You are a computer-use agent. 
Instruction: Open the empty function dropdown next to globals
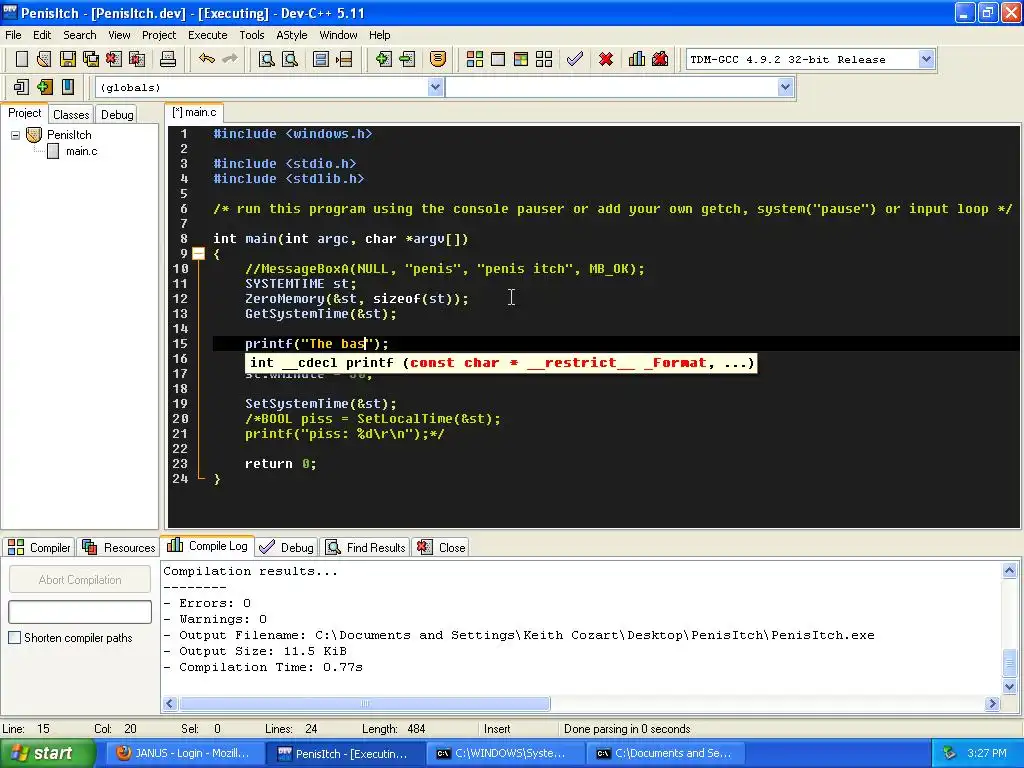(x=786, y=87)
